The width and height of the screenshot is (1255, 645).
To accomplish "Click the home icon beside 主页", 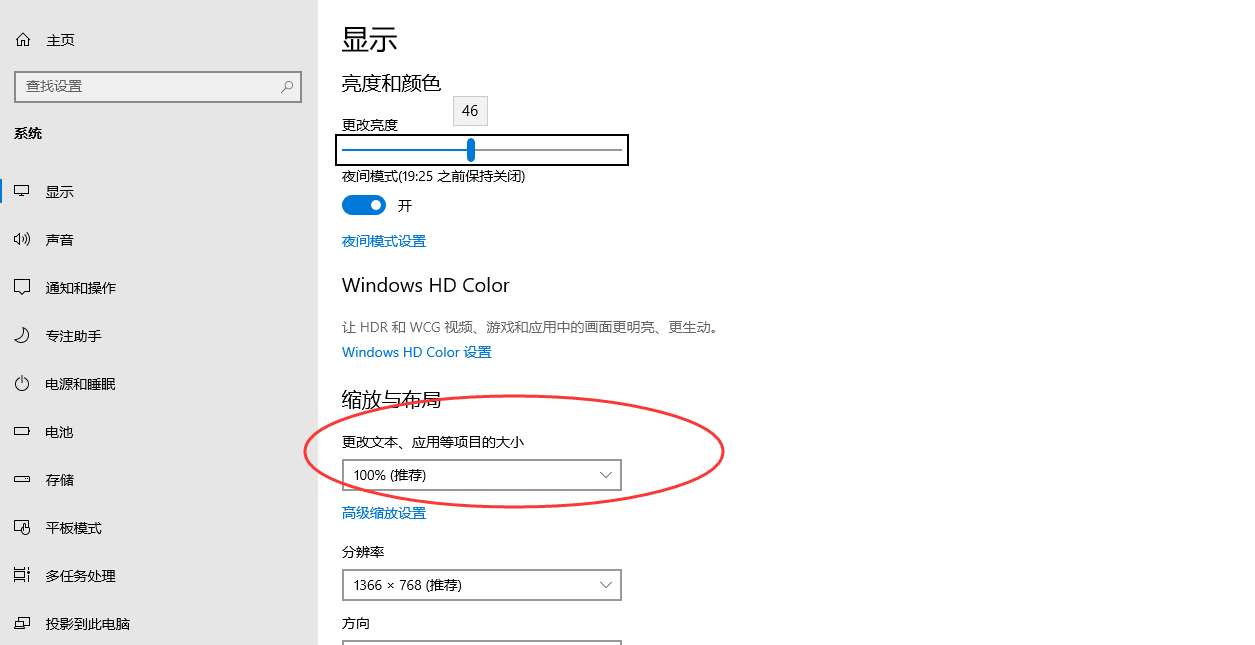I will pyautogui.click(x=22, y=40).
